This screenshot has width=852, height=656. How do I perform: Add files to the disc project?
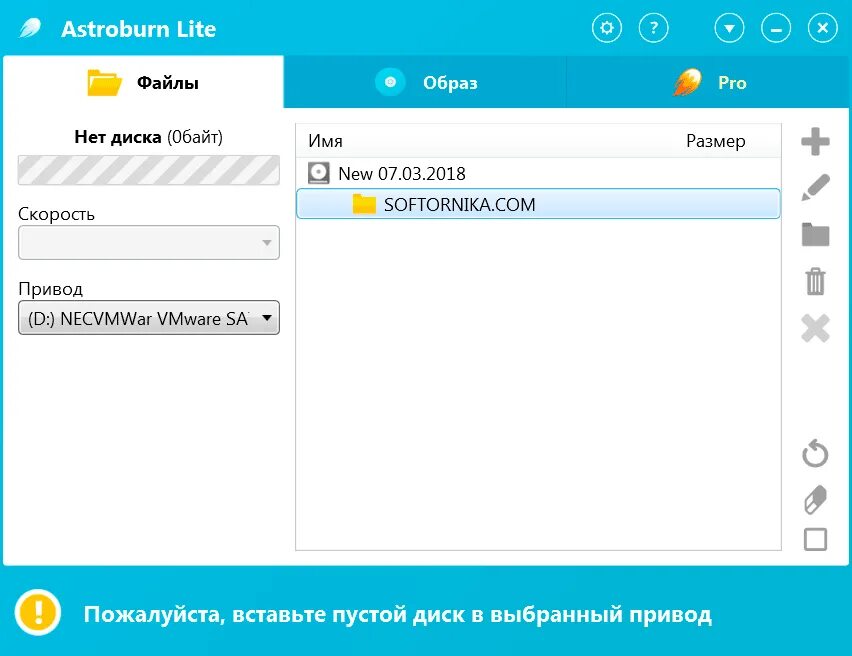(x=814, y=141)
